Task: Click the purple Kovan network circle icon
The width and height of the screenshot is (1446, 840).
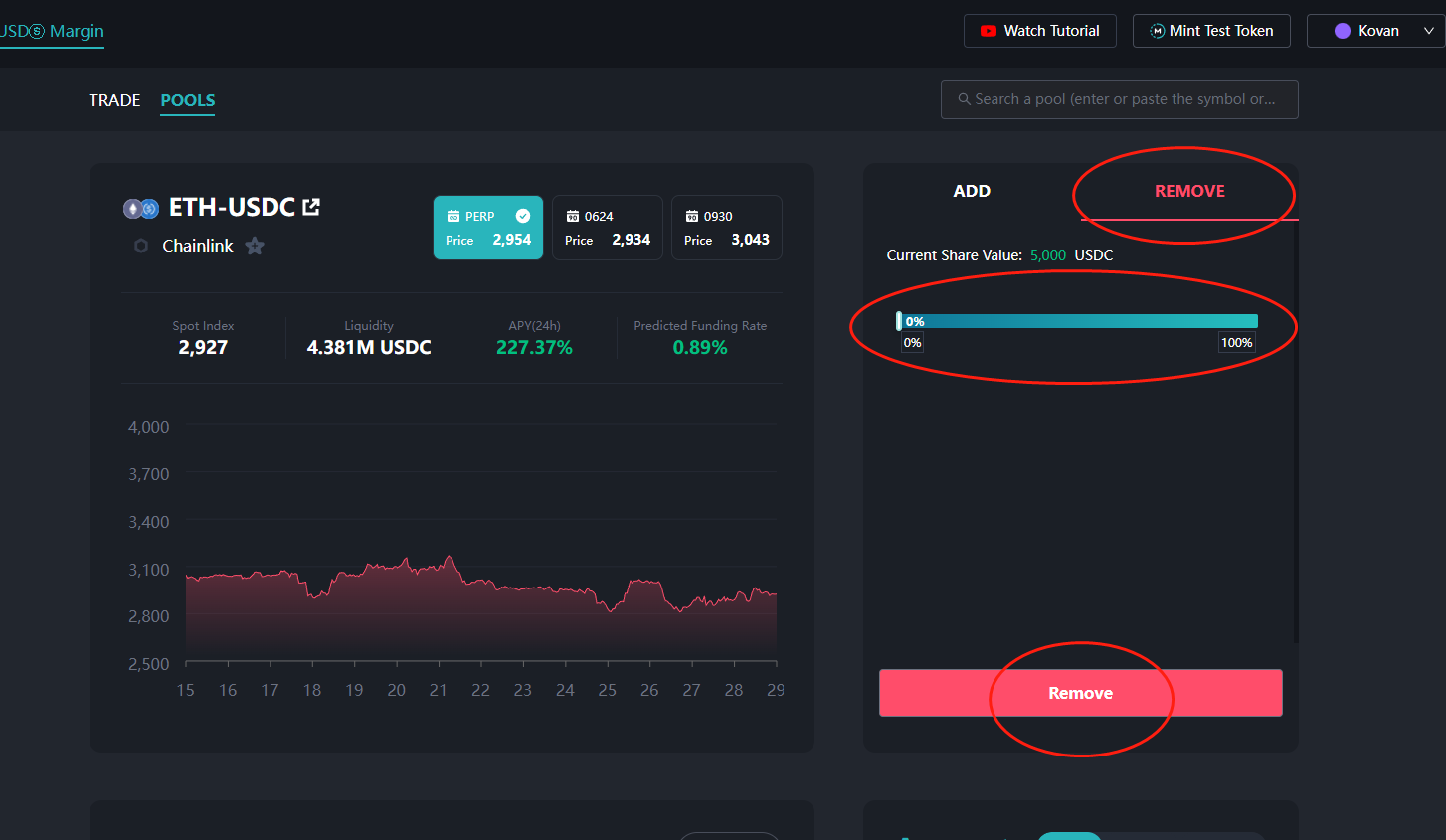Action: tap(1342, 31)
